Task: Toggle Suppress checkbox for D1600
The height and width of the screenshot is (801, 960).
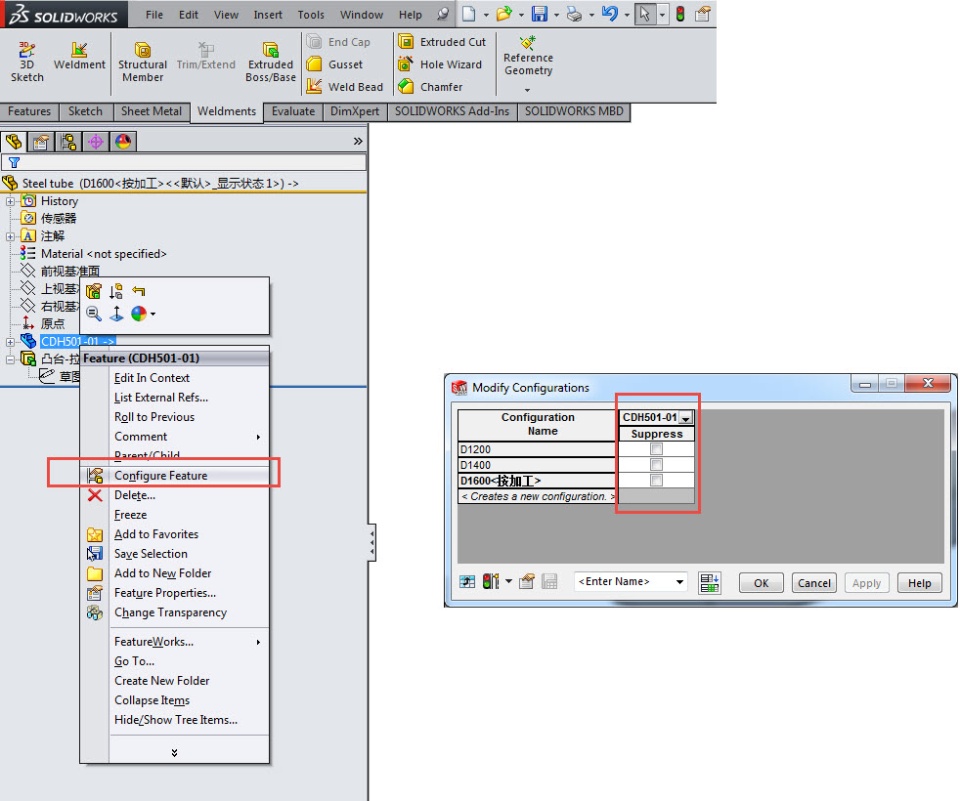Action: point(656,480)
